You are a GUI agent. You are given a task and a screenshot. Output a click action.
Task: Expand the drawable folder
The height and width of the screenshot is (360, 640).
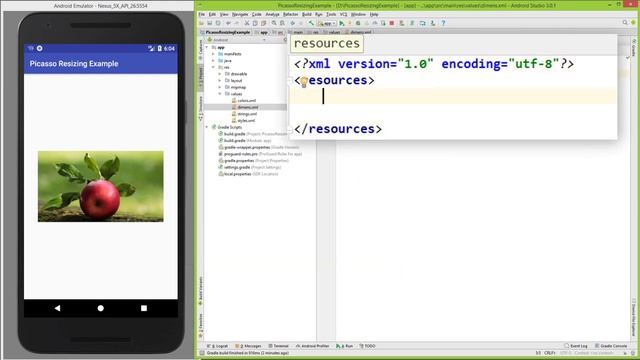[x=220, y=74]
